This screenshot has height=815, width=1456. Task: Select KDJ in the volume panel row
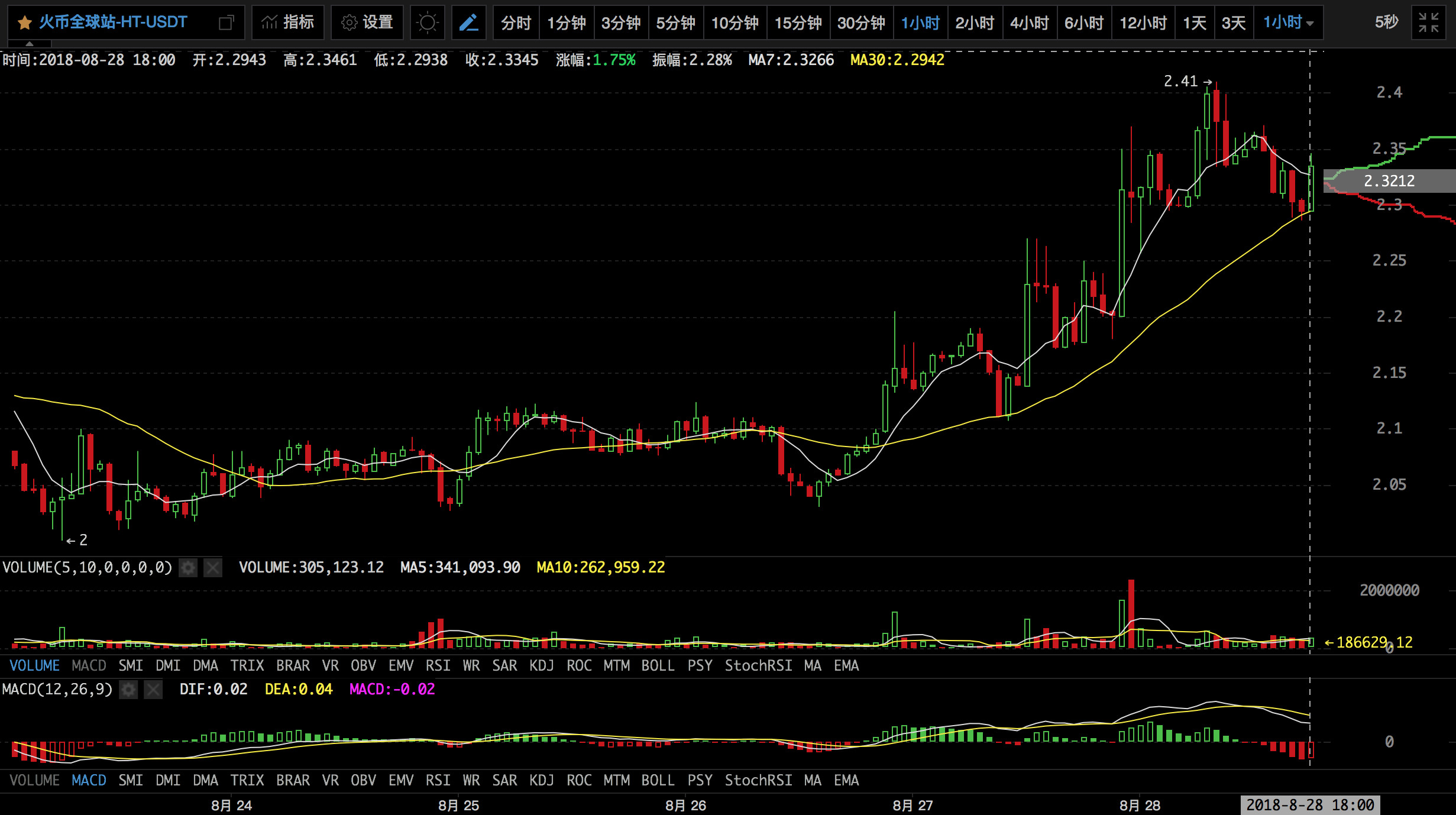click(542, 666)
